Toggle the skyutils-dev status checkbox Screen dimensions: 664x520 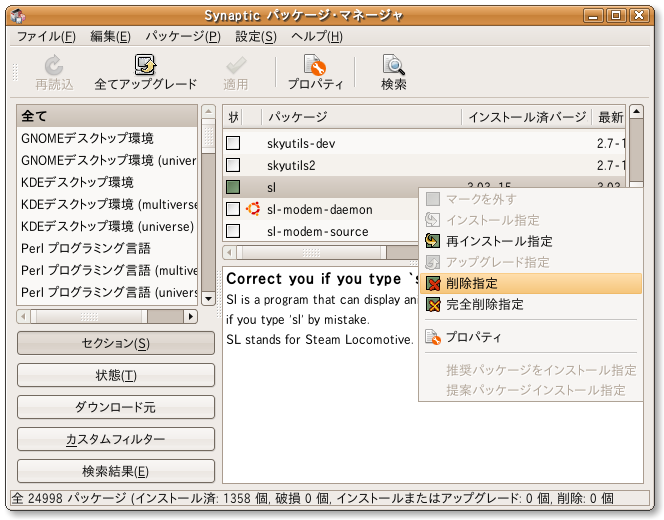233,143
